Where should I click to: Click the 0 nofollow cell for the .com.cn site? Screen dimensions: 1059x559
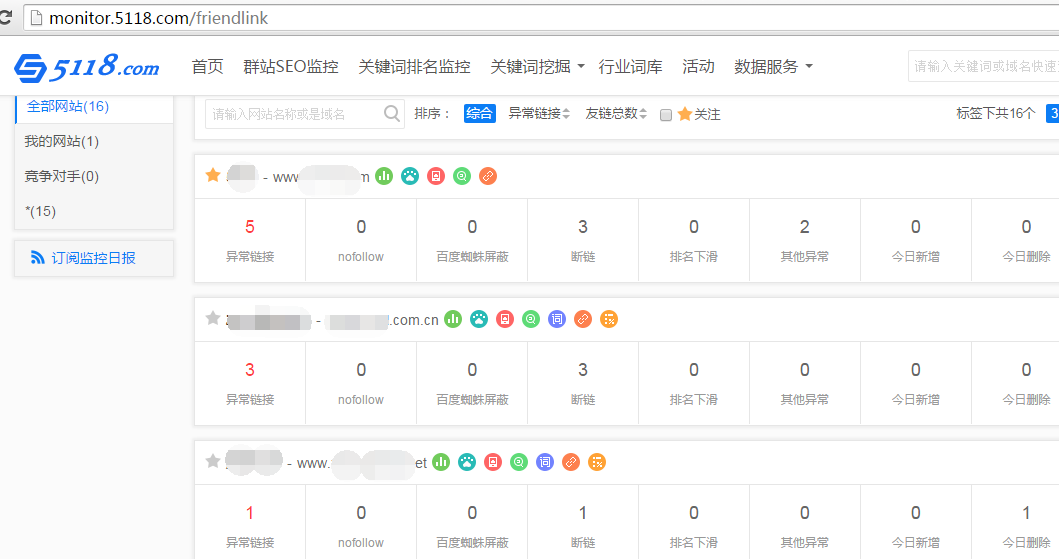pyautogui.click(x=361, y=383)
